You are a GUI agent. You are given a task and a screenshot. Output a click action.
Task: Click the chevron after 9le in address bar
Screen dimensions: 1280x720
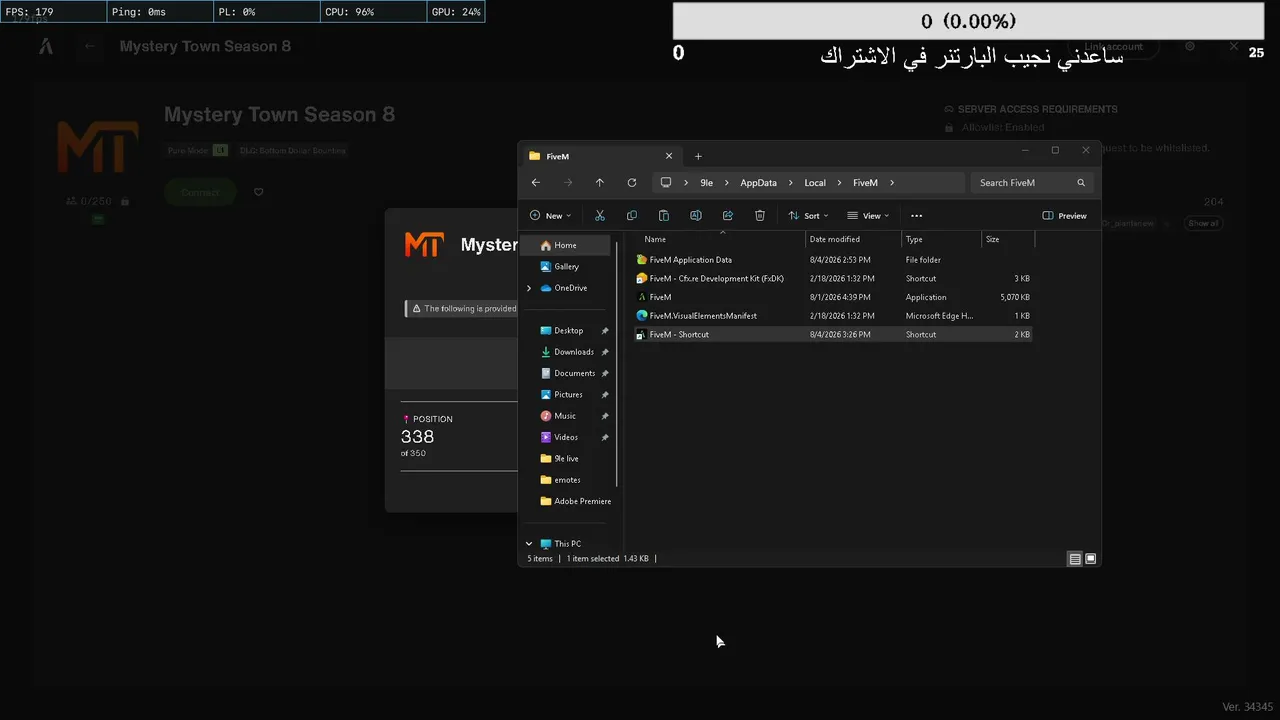pyautogui.click(x=726, y=183)
